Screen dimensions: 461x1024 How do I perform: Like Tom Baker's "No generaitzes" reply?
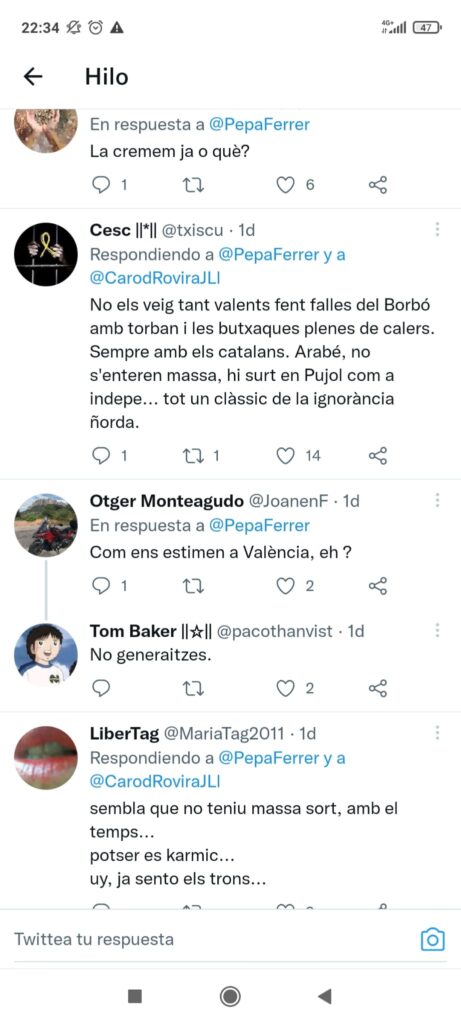(285, 688)
